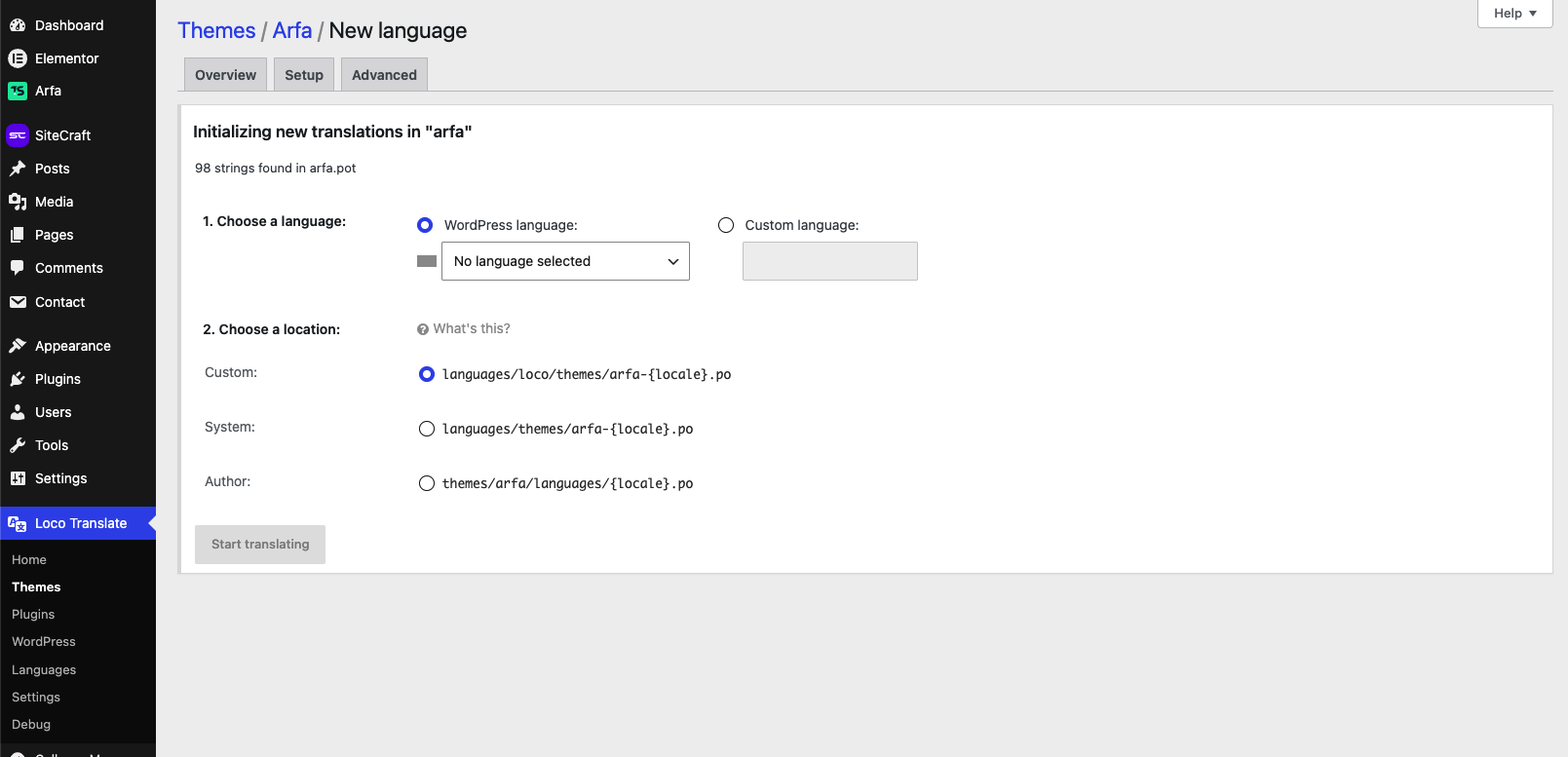
Task: Open the No language selected dropdown
Action: click(x=565, y=261)
